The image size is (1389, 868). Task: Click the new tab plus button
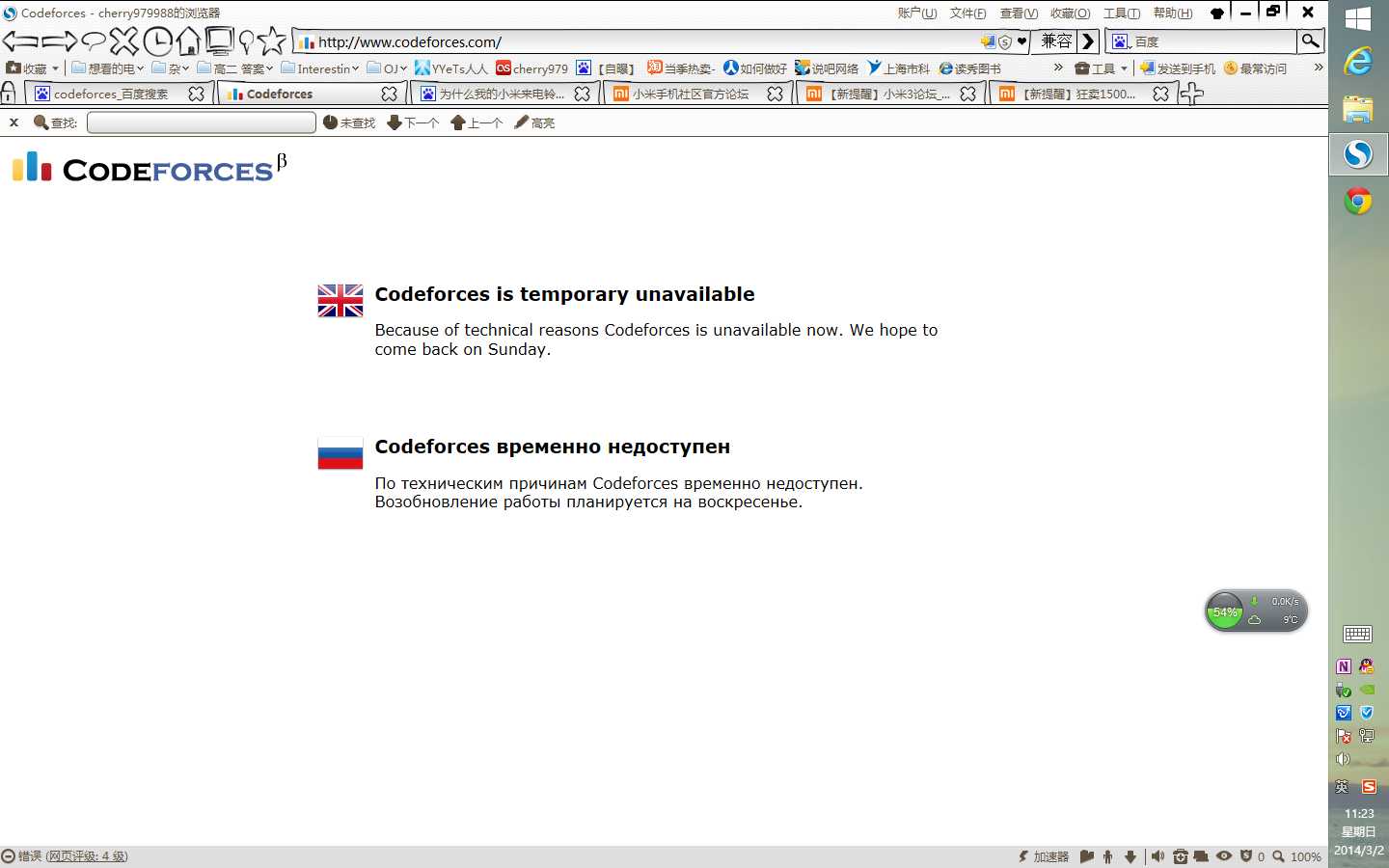pos(1192,94)
